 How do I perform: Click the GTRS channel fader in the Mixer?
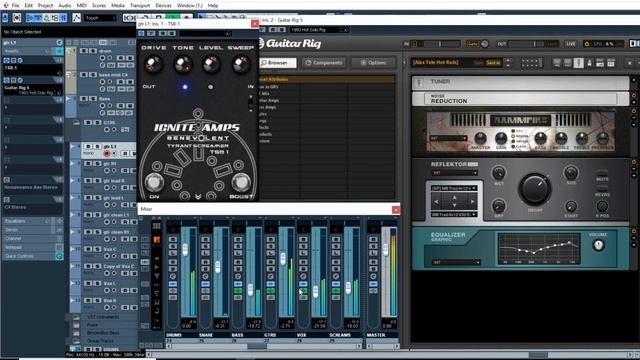tap(283, 258)
